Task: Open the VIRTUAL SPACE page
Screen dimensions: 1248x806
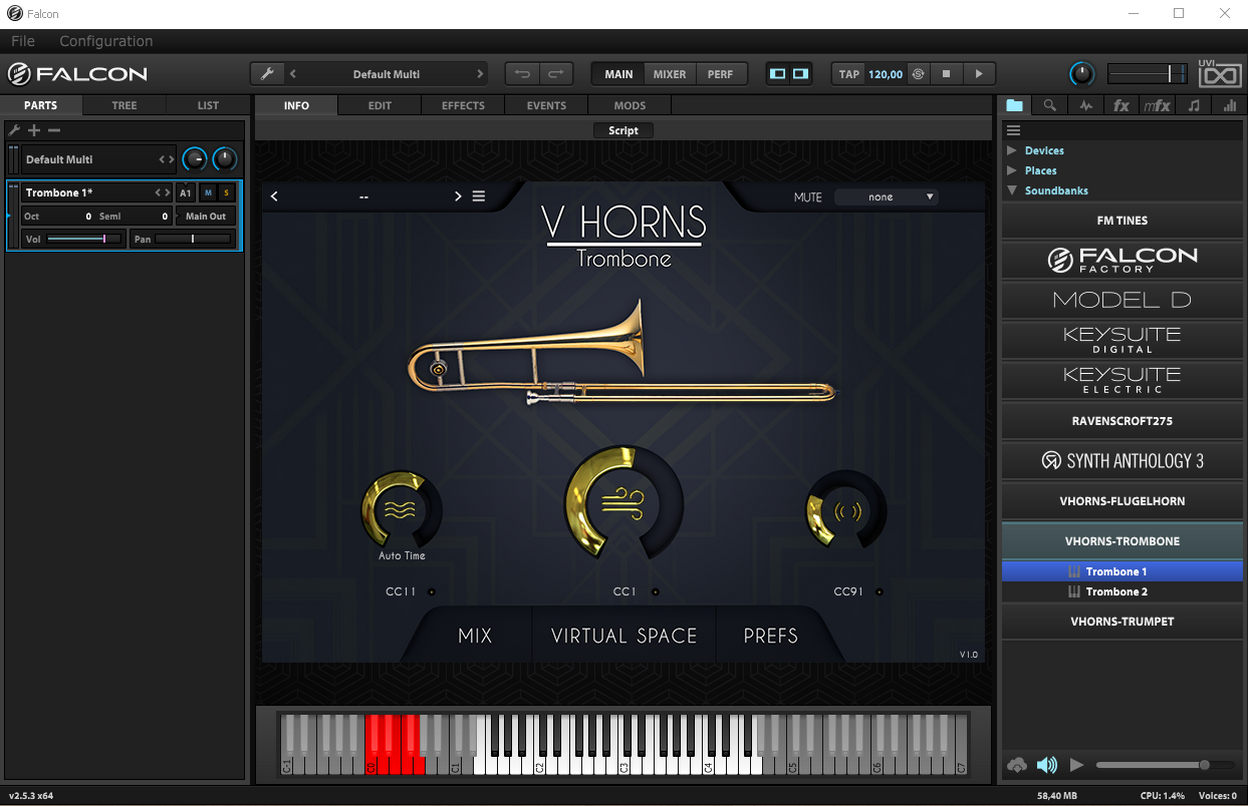Action: click(624, 635)
